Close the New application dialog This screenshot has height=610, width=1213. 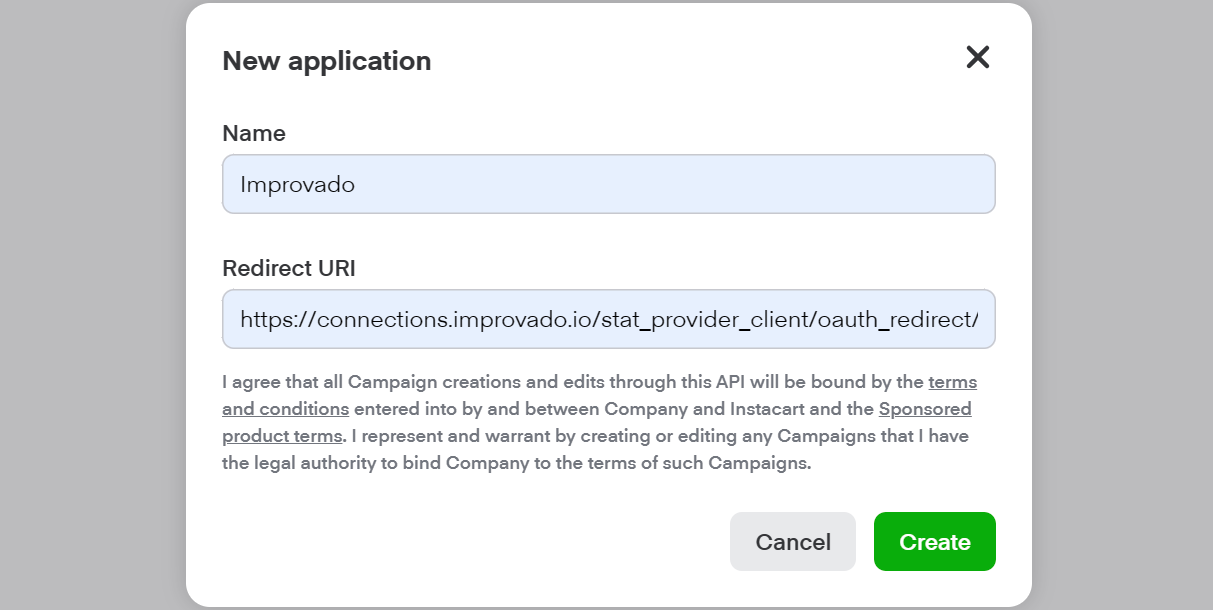[x=977, y=58]
